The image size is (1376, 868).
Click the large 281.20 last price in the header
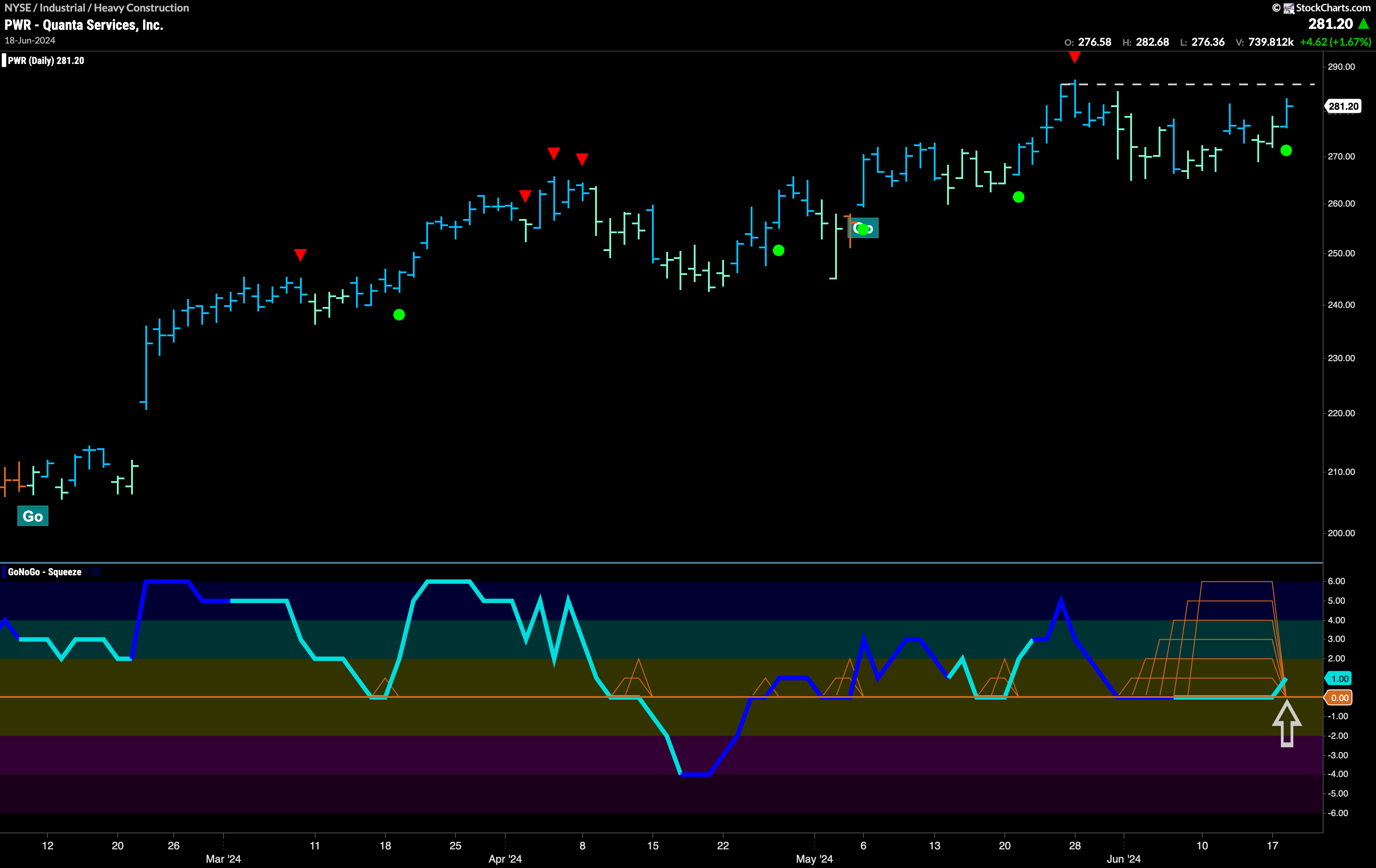click(1330, 24)
